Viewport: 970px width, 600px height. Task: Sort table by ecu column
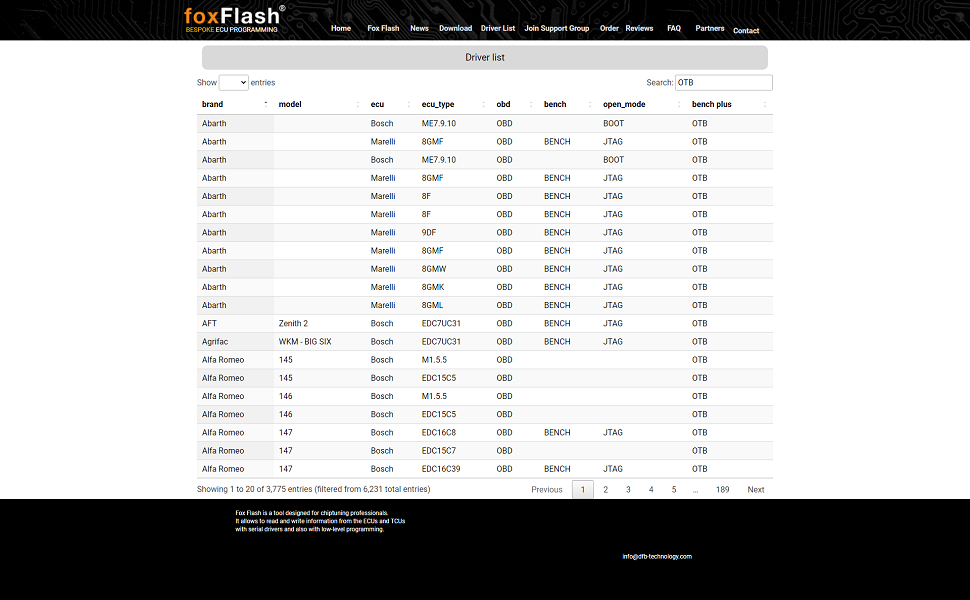point(391,105)
